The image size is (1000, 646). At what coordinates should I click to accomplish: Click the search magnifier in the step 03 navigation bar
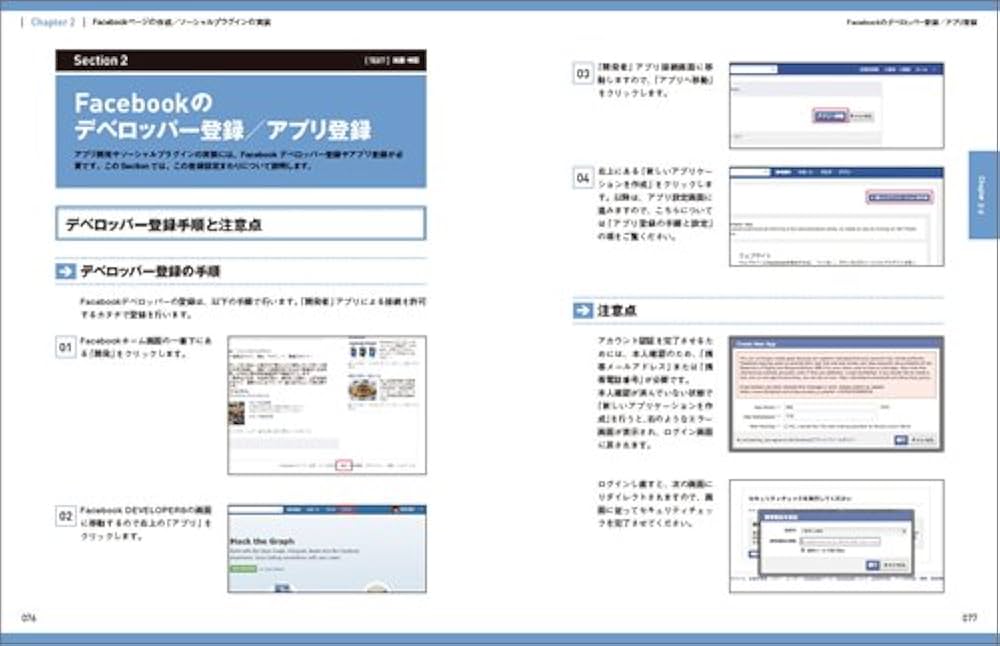point(774,67)
